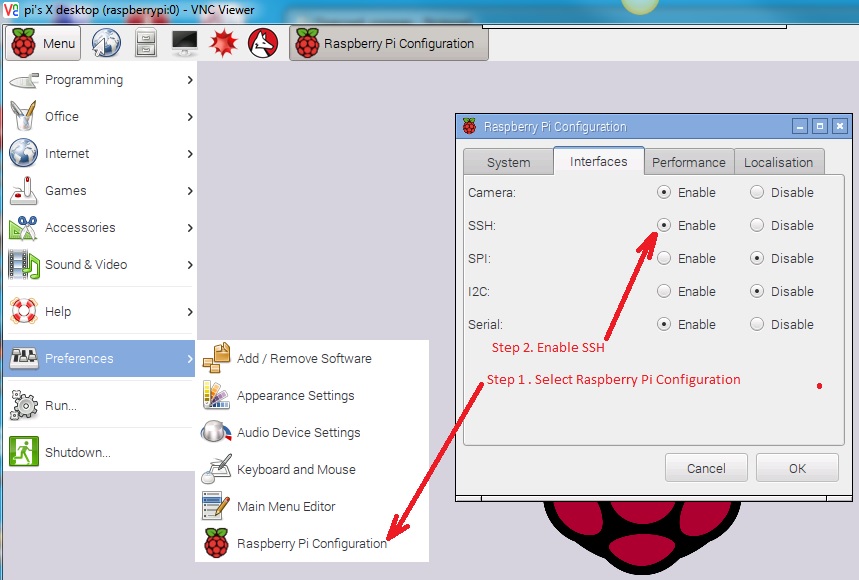Viewport: 859px width, 580px height.
Task: Click the Help lifebuoy icon
Action: pos(24,311)
